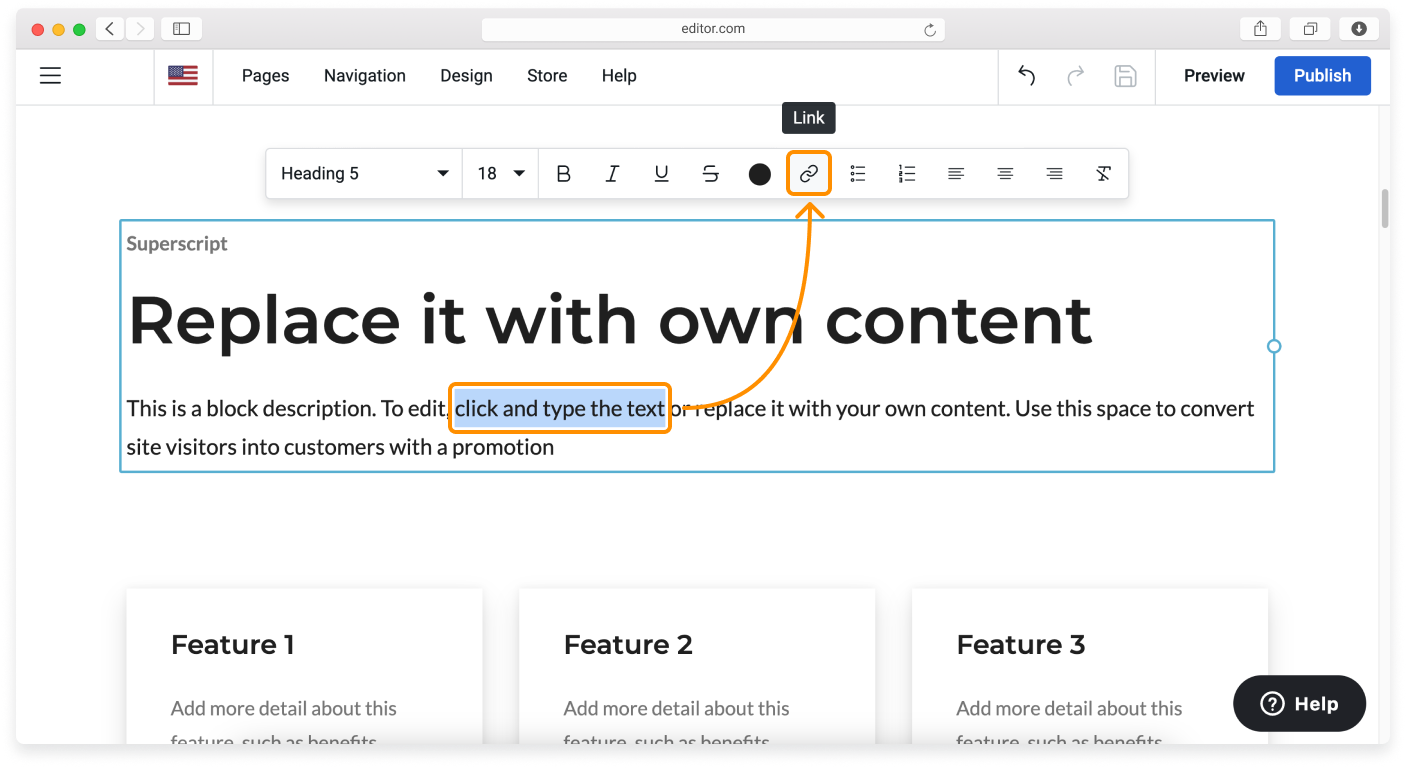Apply bold formatting
This screenshot has width=1406, height=768.
click(563, 174)
